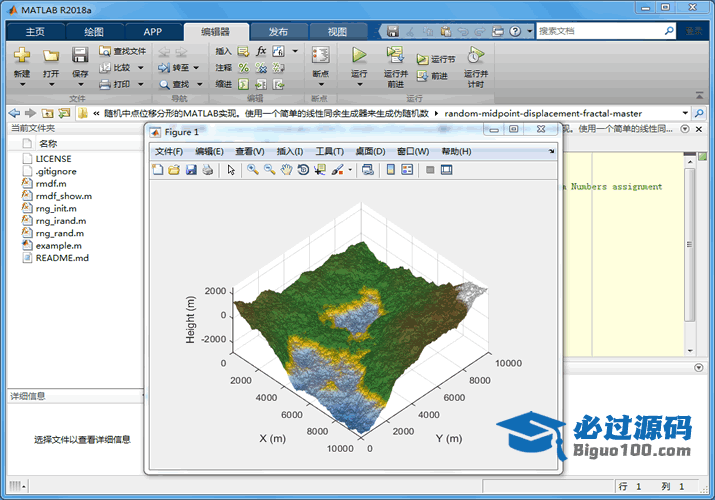Screen dimensions: 715x500
Task: Click 查找 (Find) magnifier button in ribbon
Action: pos(174,84)
